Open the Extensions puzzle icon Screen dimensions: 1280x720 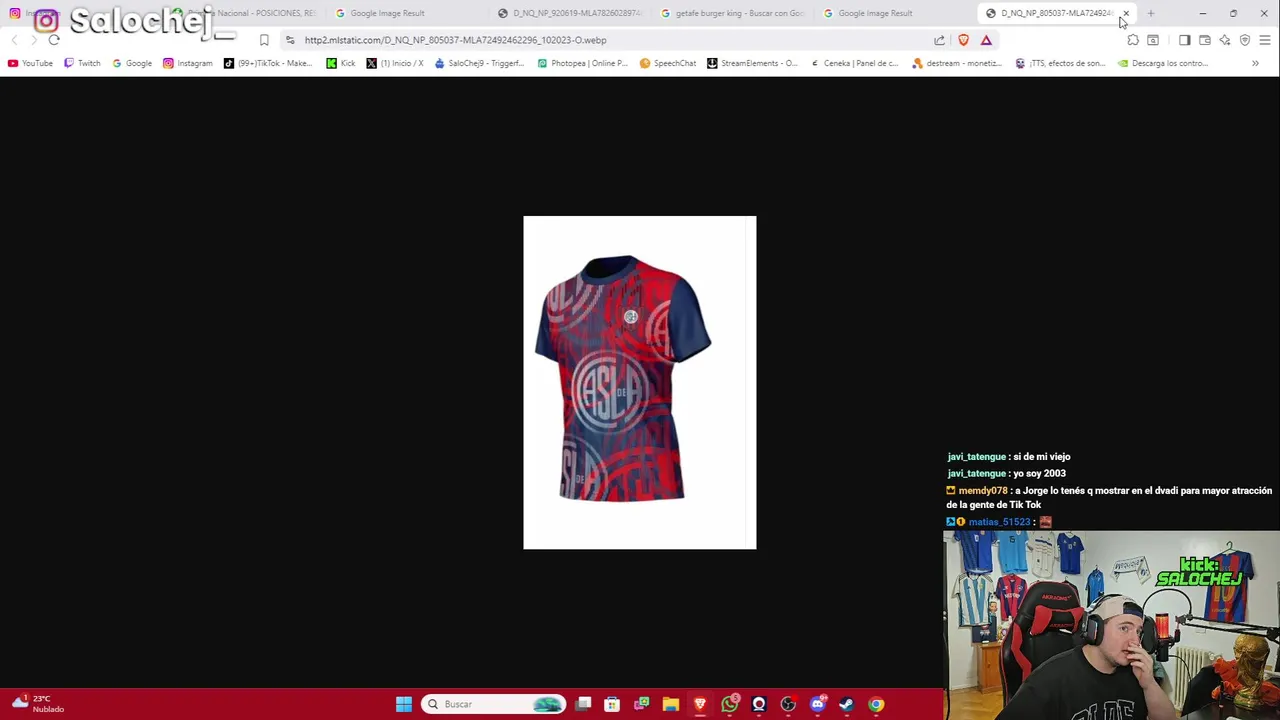(1133, 40)
